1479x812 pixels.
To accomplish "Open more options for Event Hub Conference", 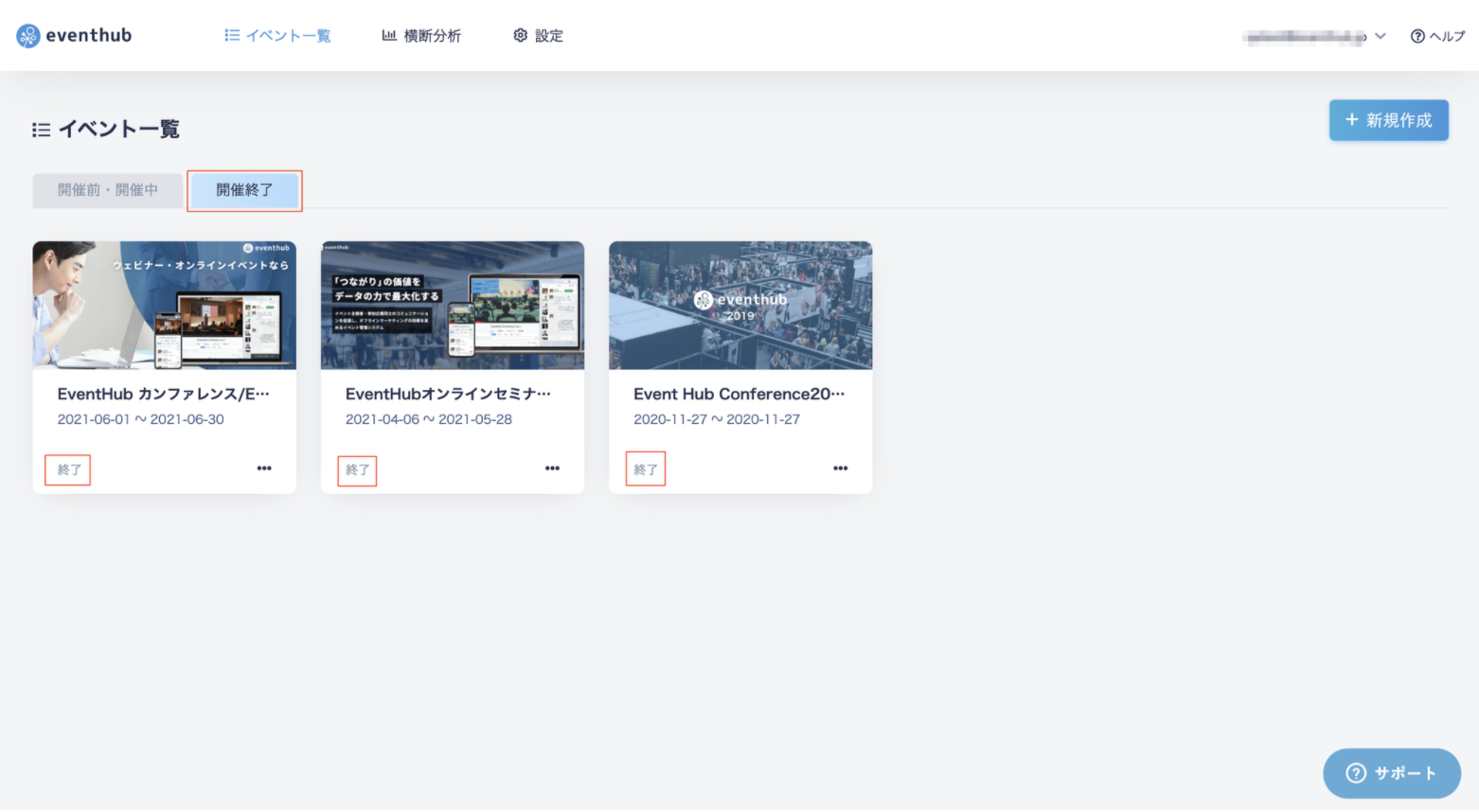I will point(840,468).
